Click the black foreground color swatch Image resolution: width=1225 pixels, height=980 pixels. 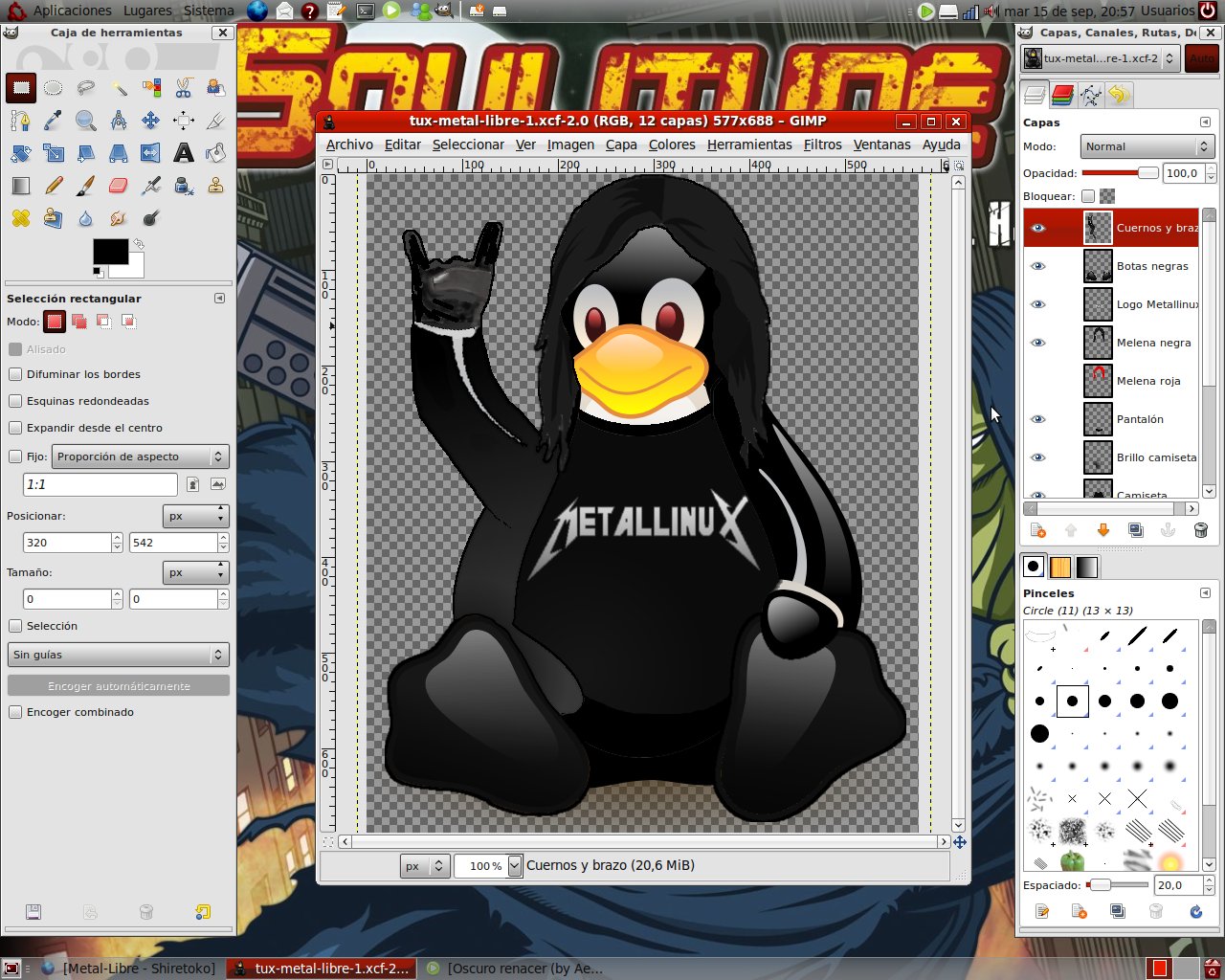110,252
